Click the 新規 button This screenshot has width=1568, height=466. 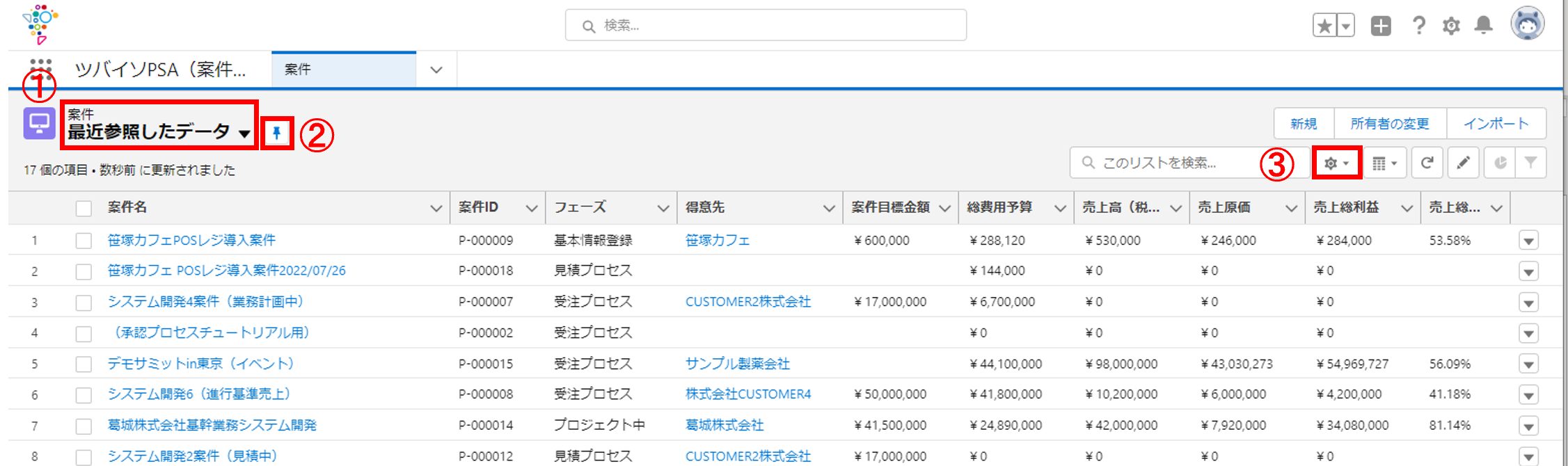(1304, 124)
